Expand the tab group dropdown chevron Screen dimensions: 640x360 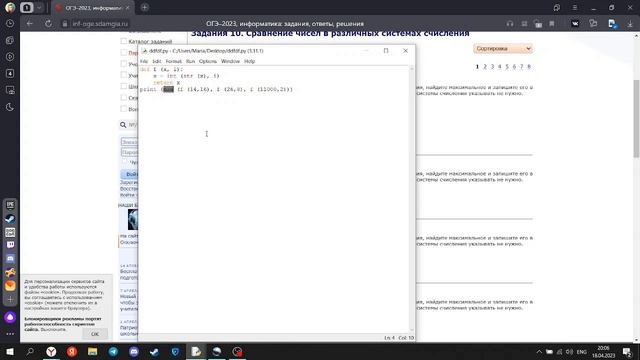coord(39,7)
